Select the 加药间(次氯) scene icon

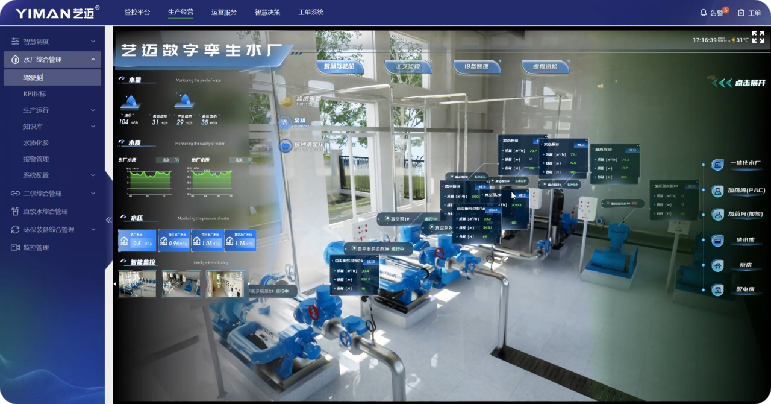point(717,215)
